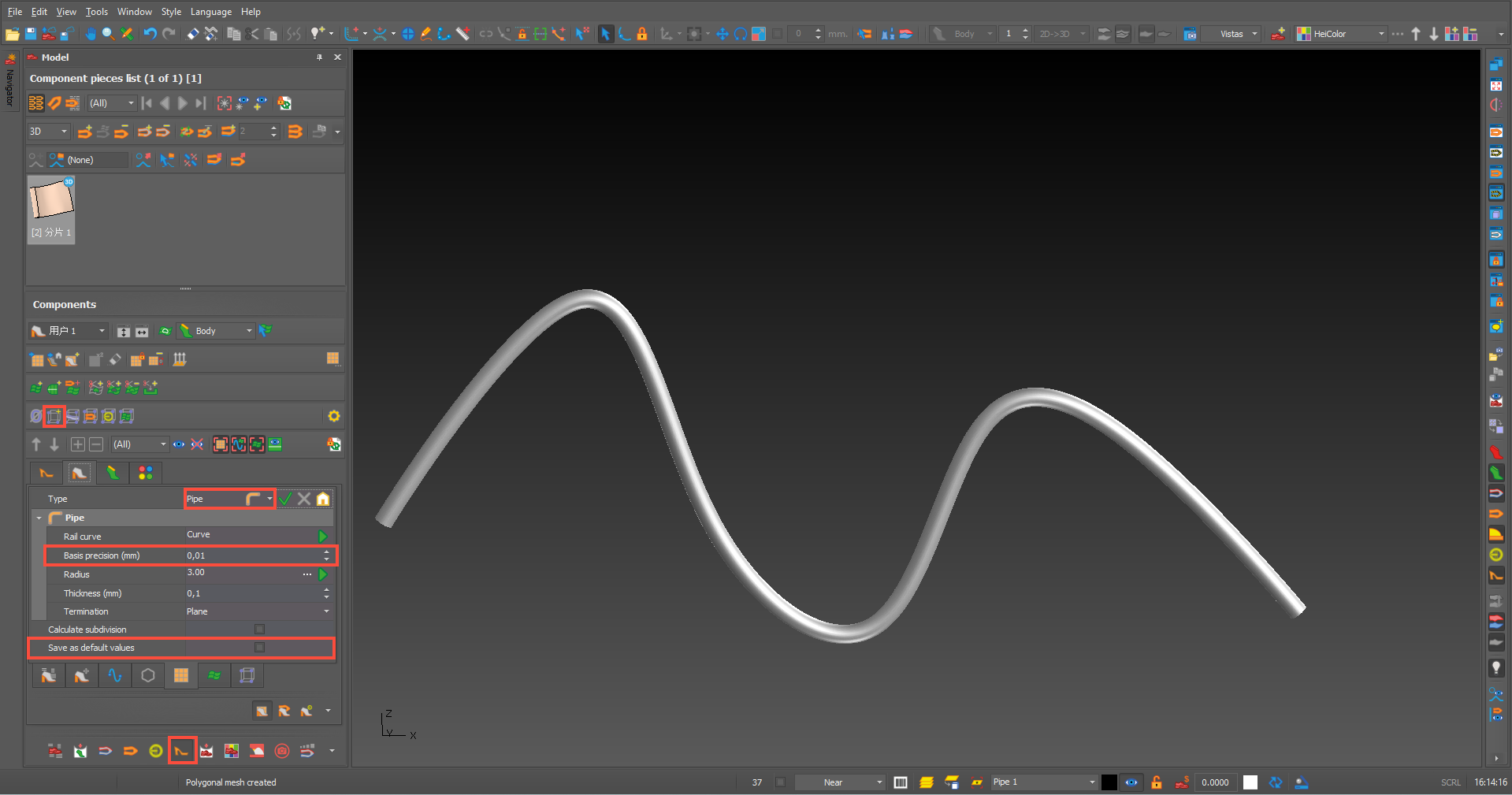Click the lightbulb icon in right sidebar
This screenshot has width=1512, height=795.
tap(1495, 668)
